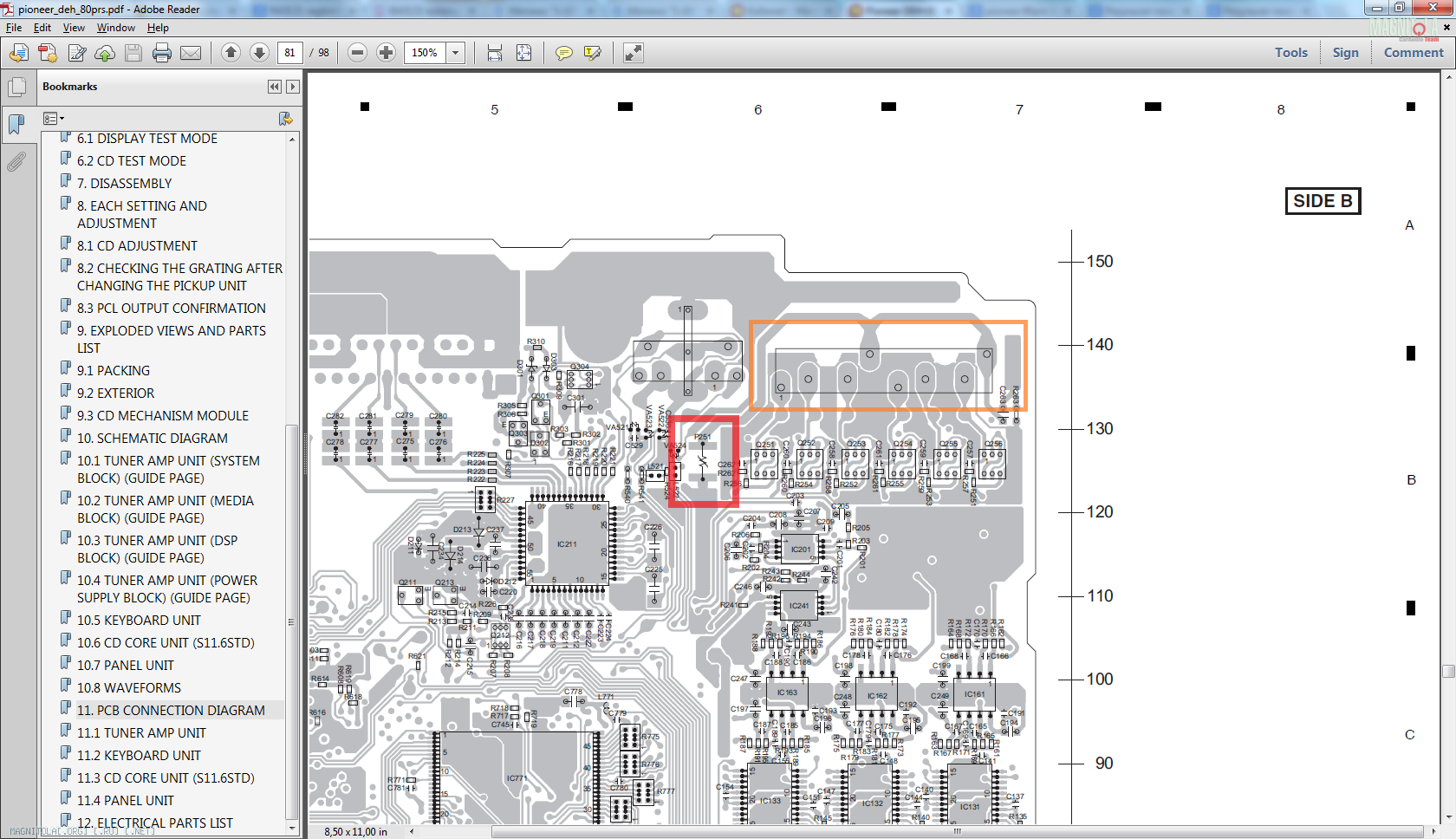Viewport: 1456px width, 839px height.
Task: Open the View menu
Action: pyautogui.click(x=74, y=28)
